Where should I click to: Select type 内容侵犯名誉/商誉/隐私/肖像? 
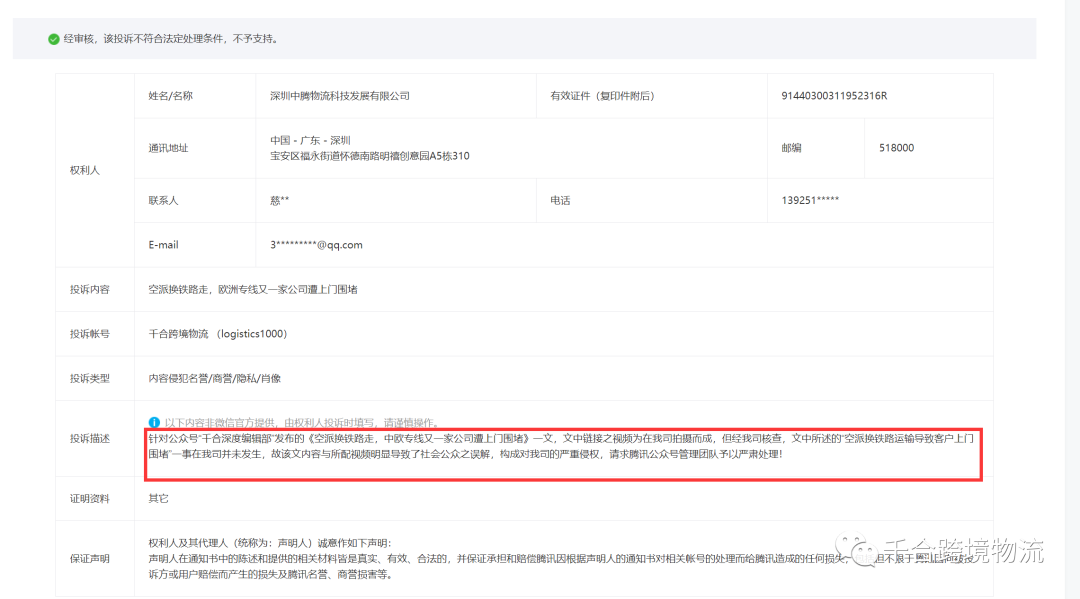click(214, 379)
